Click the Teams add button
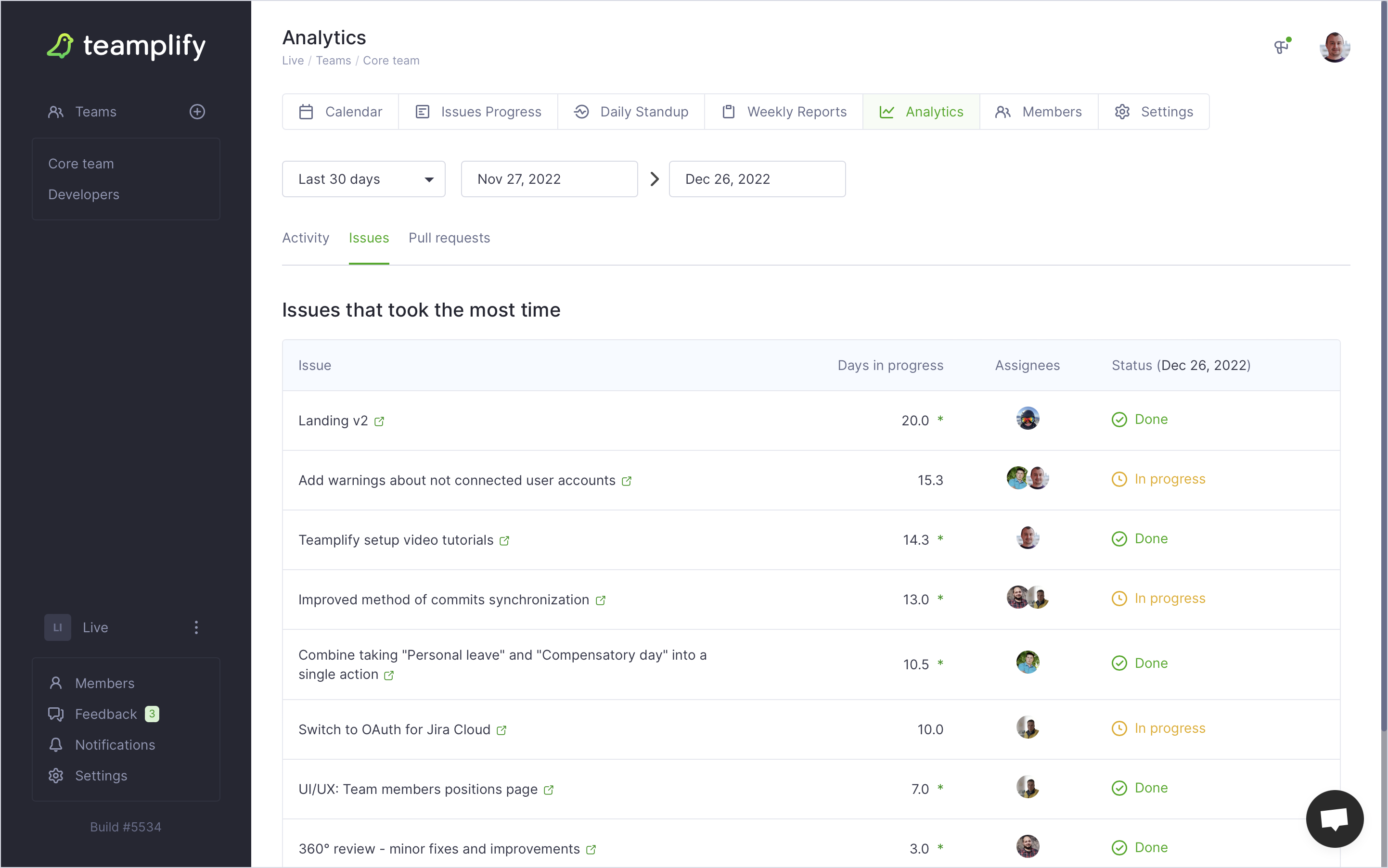Viewport: 1388px width, 868px height. (199, 111)
